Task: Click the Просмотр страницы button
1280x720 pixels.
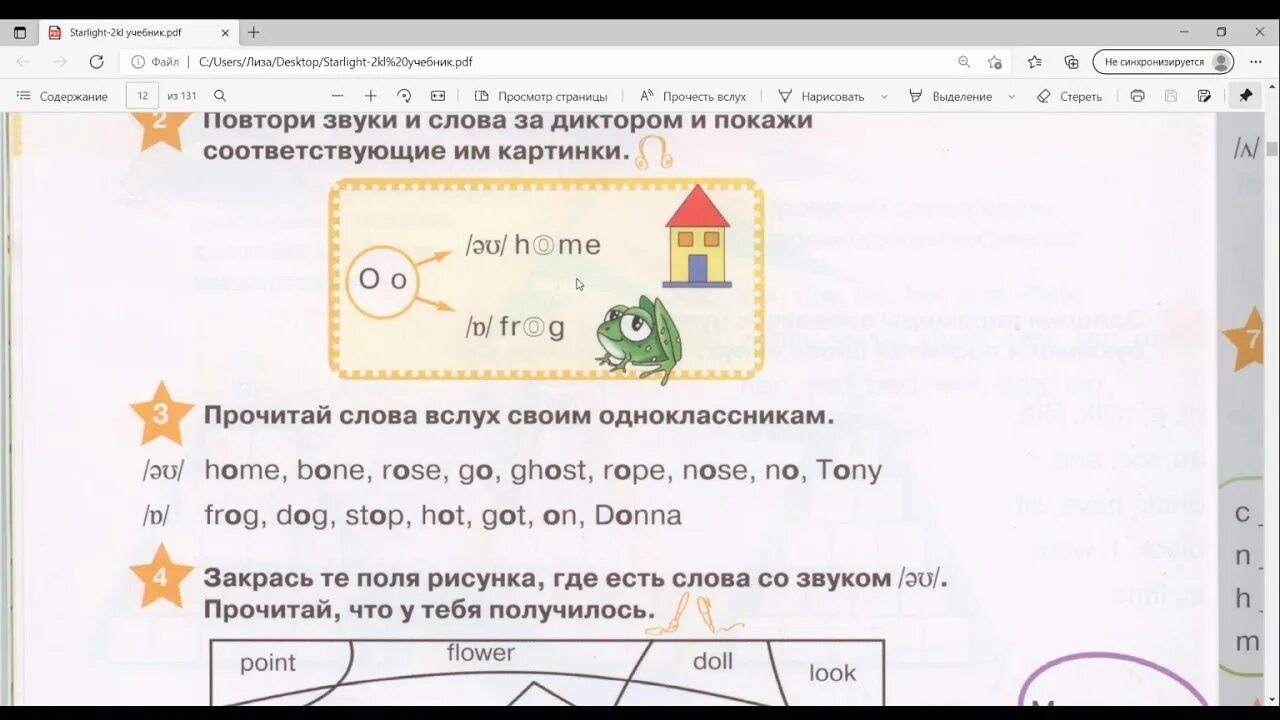Action: (x=541, y=96)
